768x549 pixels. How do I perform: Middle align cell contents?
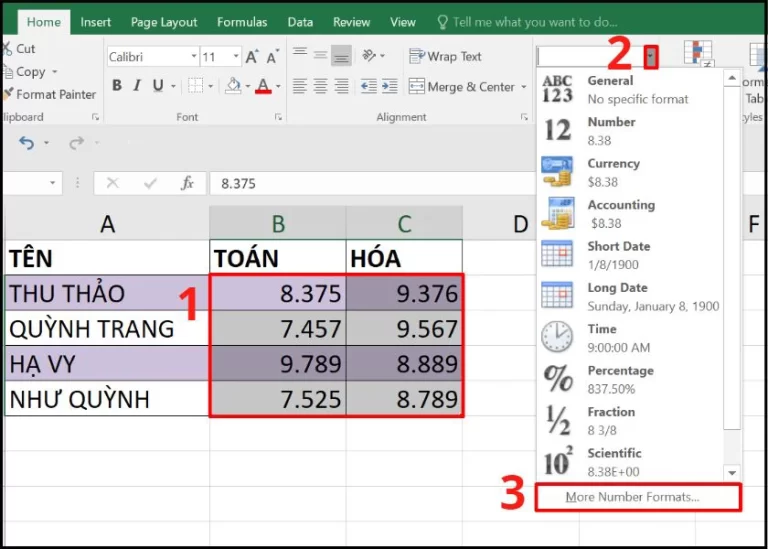320,56
